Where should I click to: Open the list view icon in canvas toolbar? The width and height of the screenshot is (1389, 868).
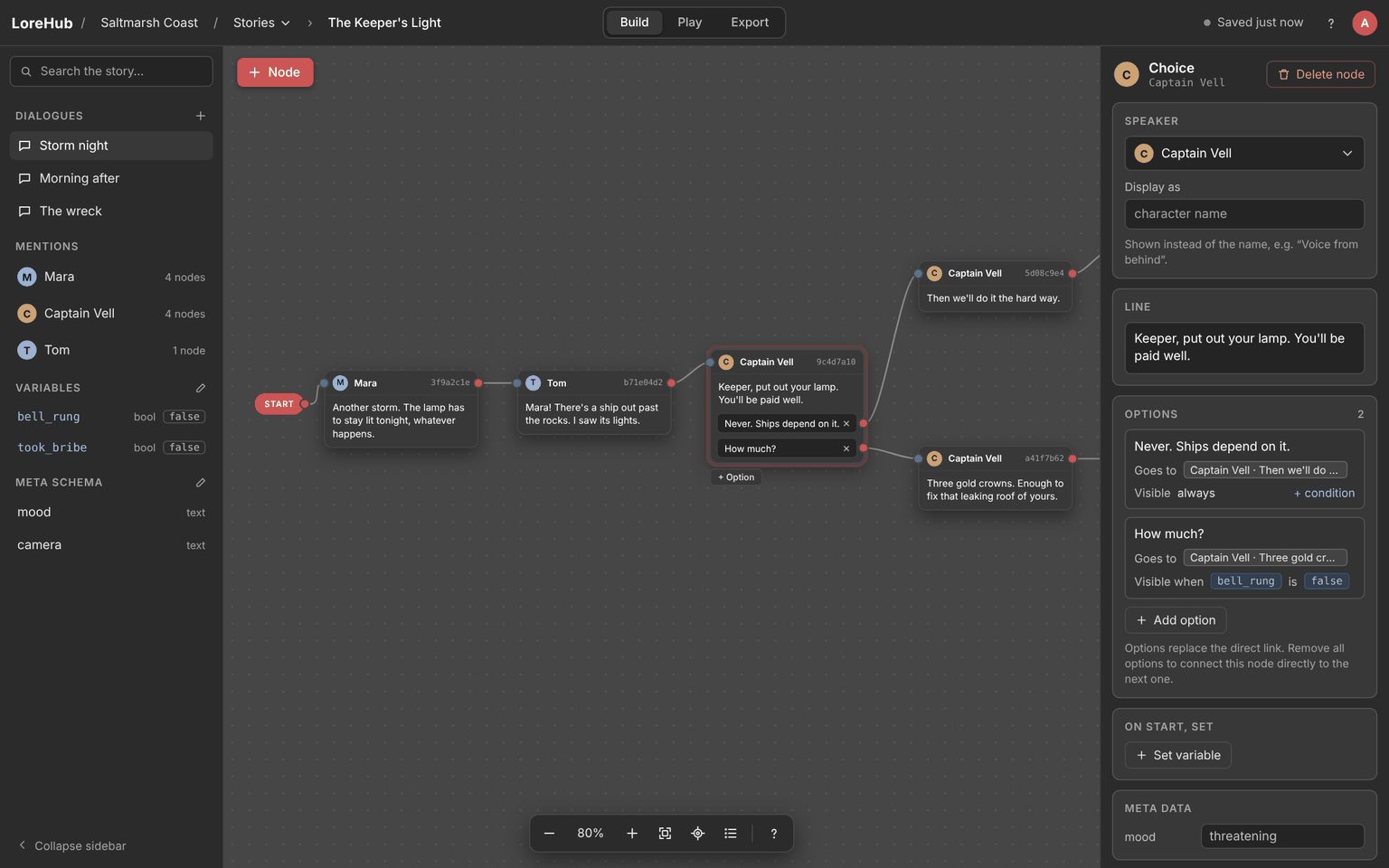pyautogui.click(x=731, y=834)
